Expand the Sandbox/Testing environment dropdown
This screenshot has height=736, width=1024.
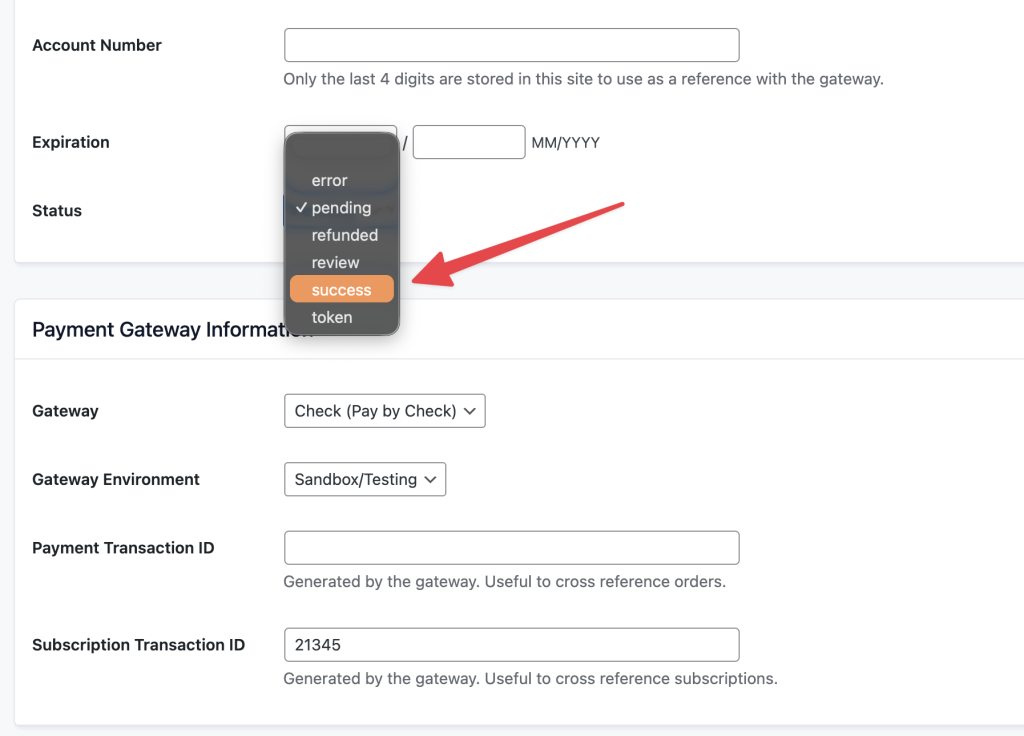pyautogui.click(x=364, y=480)
